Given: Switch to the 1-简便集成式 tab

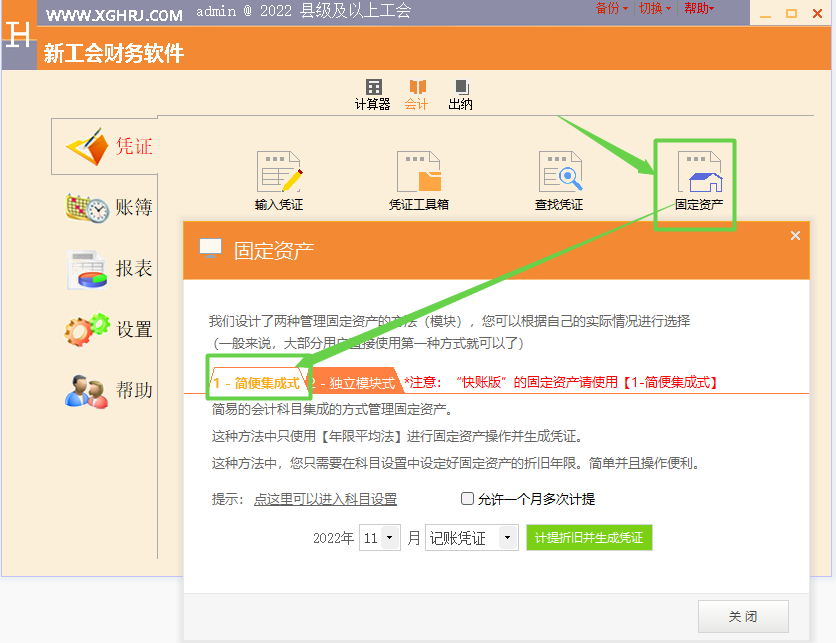Looking at the screenshot, I should [256, 382].
